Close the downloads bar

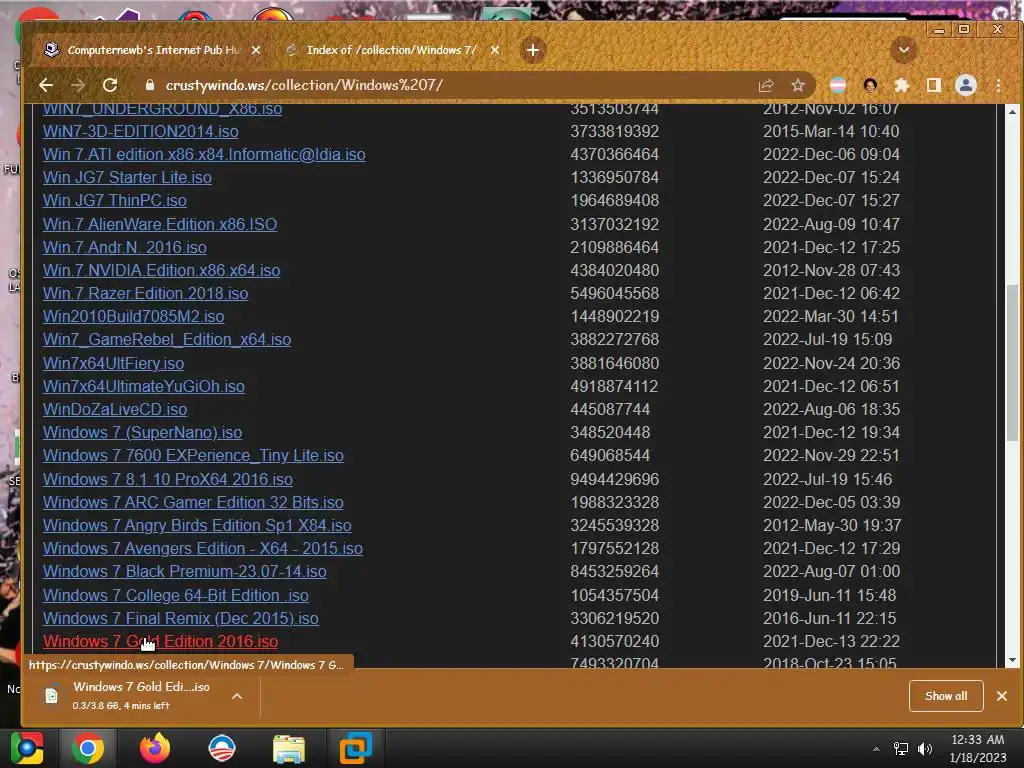click(x=1002, y=696)
